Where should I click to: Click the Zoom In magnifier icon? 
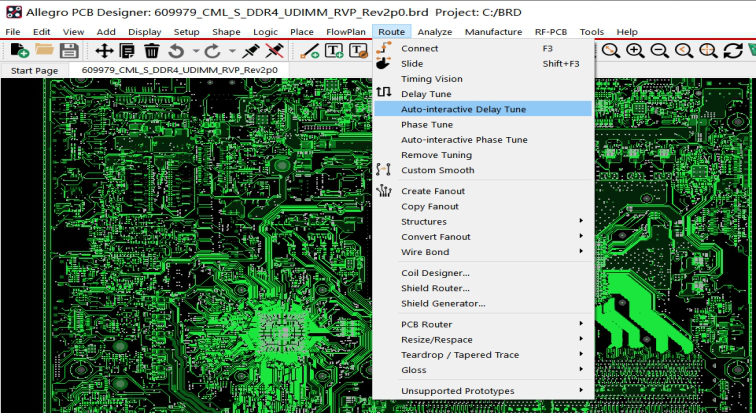[x=635, y=51]
